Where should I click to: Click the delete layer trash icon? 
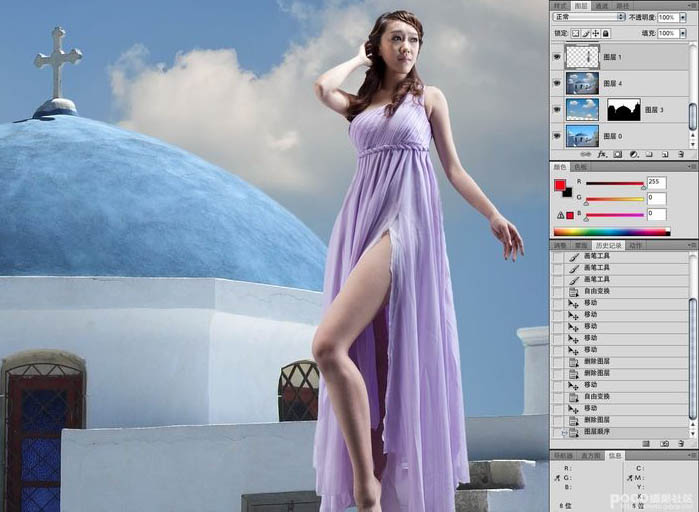(681, 155)
